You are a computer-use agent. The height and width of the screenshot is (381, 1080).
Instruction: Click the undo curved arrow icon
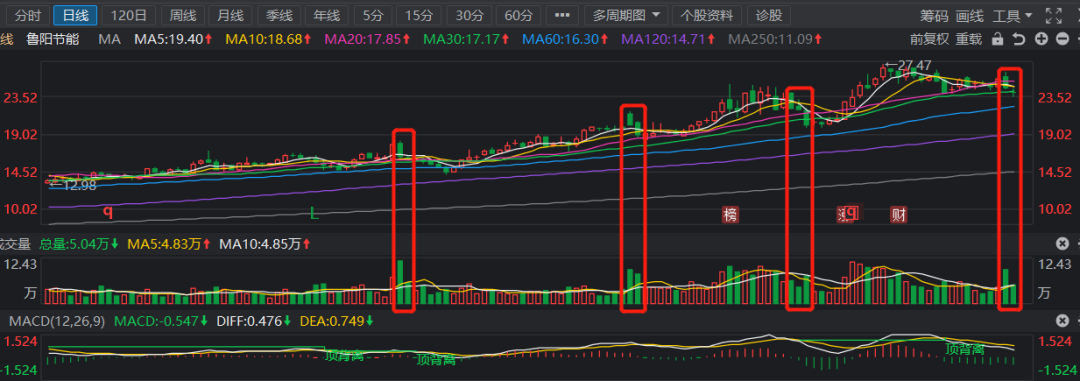pos(1019,40)
